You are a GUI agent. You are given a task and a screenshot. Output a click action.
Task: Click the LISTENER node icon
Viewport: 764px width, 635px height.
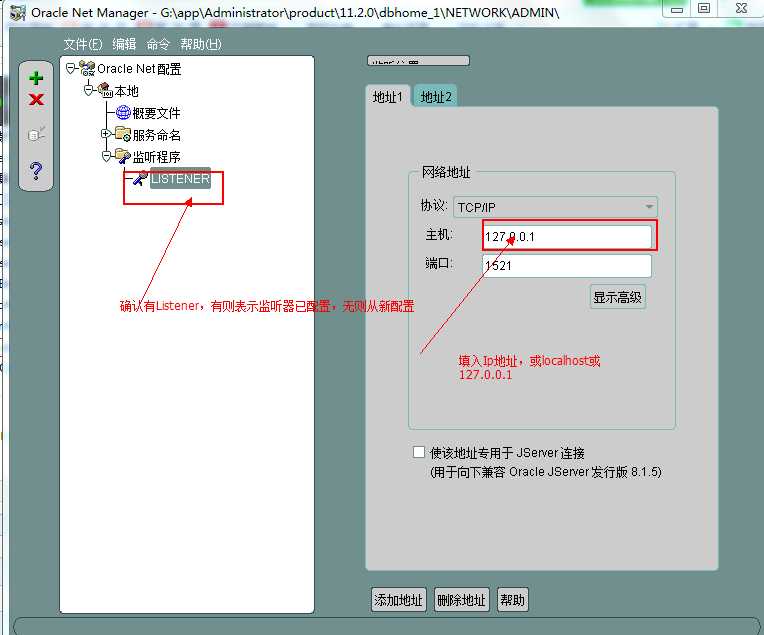[140, 178]
